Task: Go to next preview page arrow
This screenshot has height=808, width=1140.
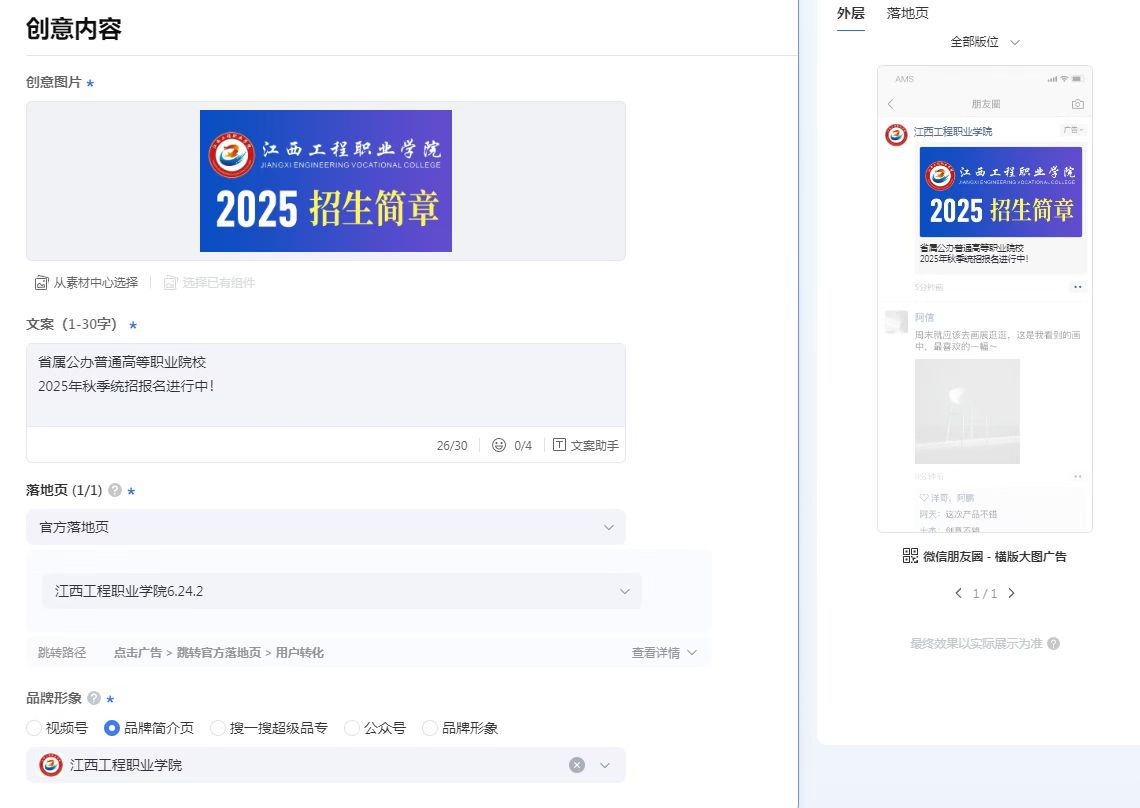Action: [1011, 593]
